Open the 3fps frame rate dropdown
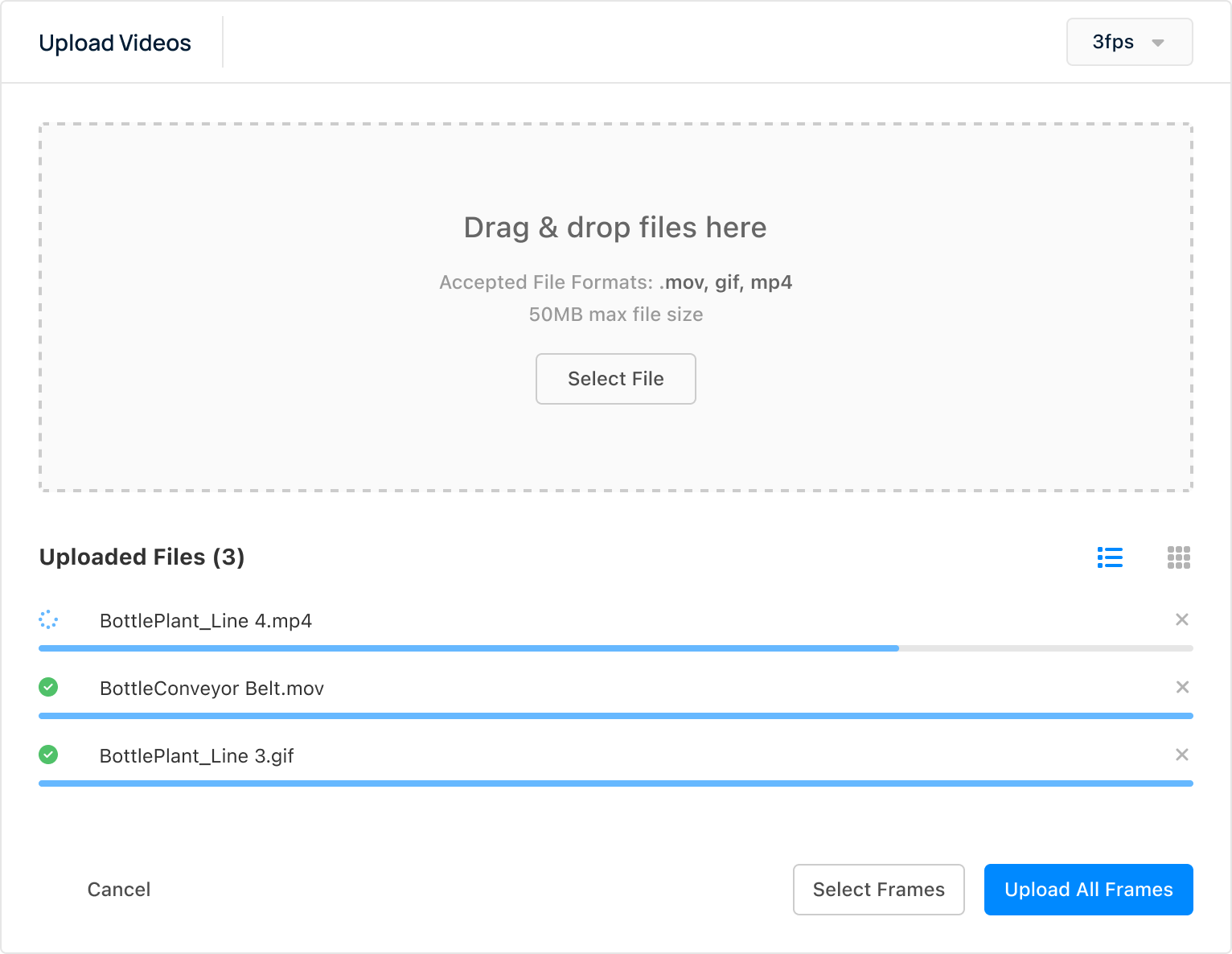Screen dimensions: 1232x954 (1129, 42)
